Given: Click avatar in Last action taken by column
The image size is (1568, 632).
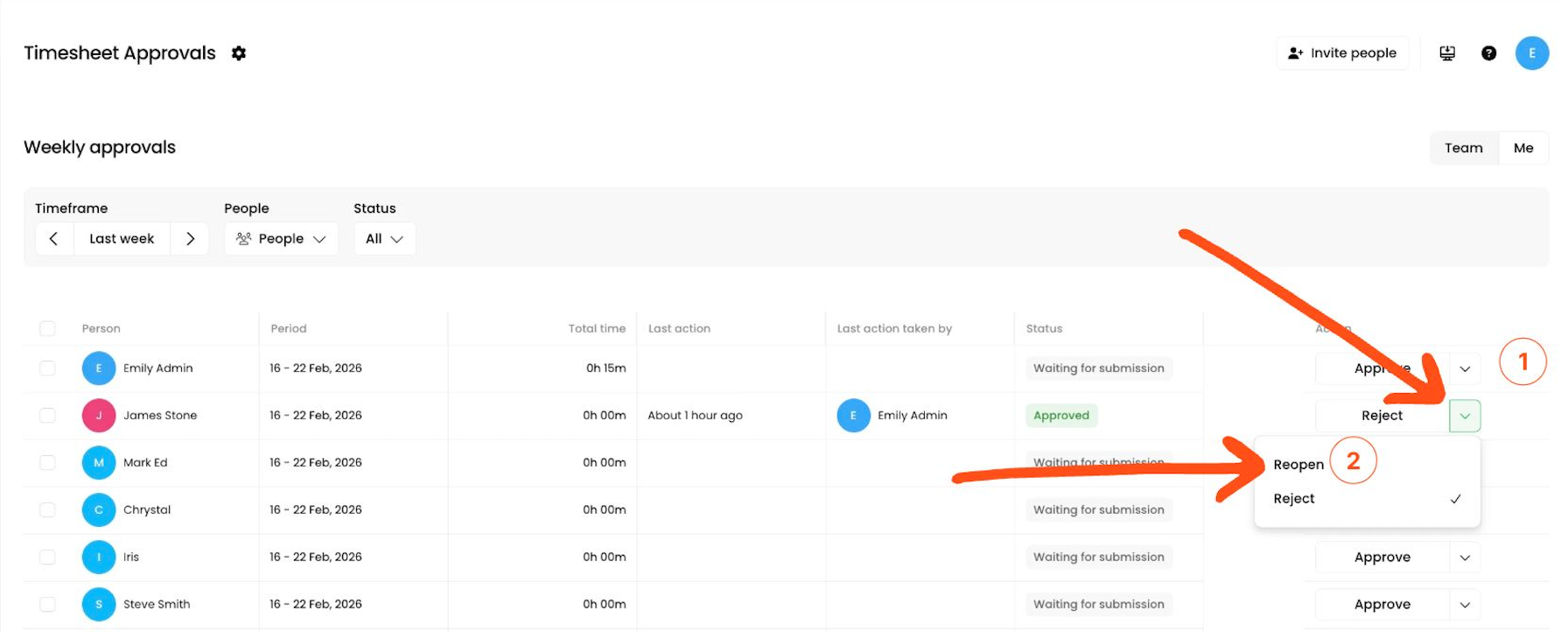Looking at the screenshot, I should tap(853, 416).
